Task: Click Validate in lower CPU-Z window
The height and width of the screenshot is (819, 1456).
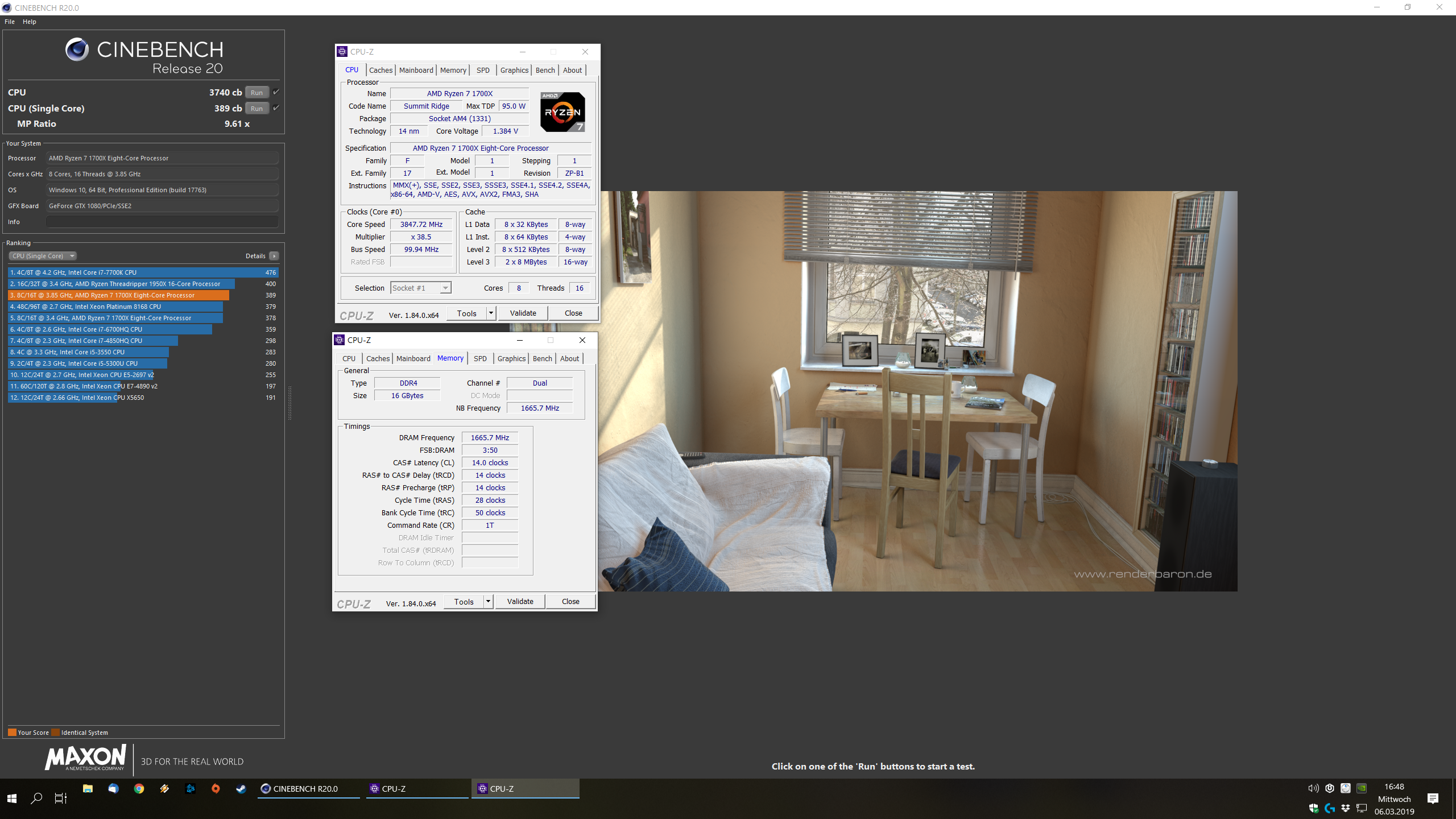Action: [x=520, y=601]
